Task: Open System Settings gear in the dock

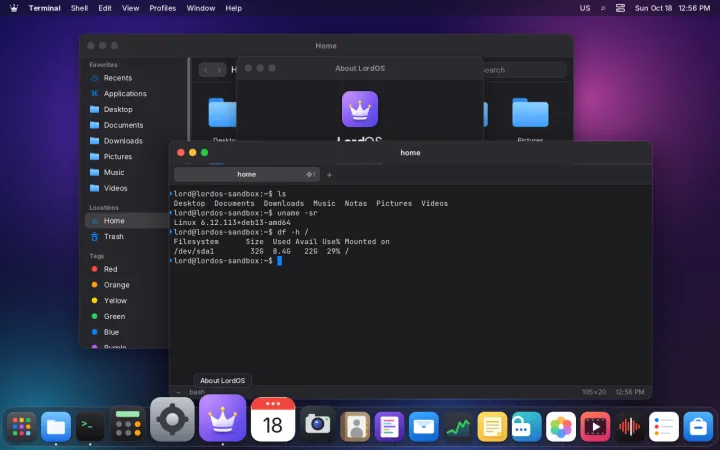Action: click(172, 420)
